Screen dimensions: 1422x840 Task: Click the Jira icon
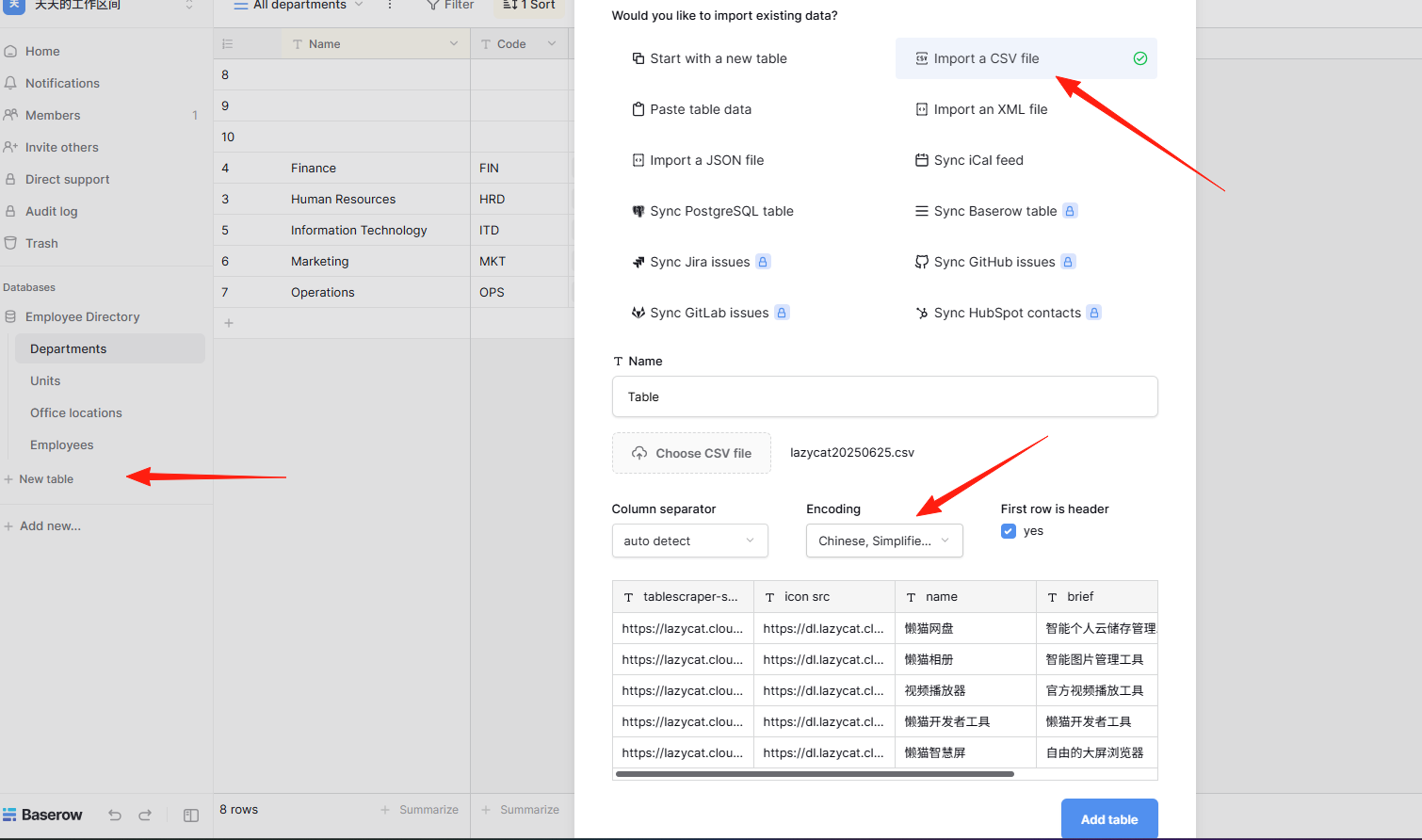[x=638, y=262]
